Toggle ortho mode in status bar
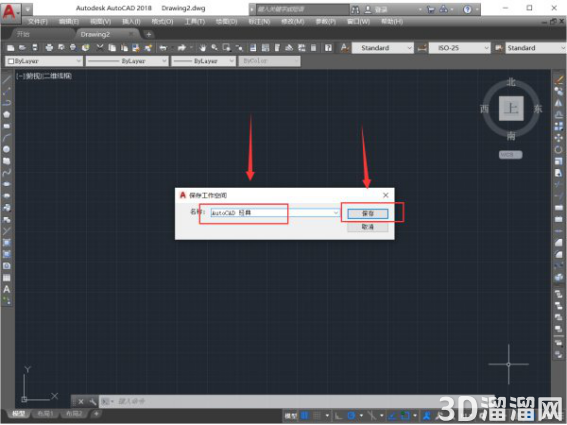The image size is (567, 425). tap(338, 416)
